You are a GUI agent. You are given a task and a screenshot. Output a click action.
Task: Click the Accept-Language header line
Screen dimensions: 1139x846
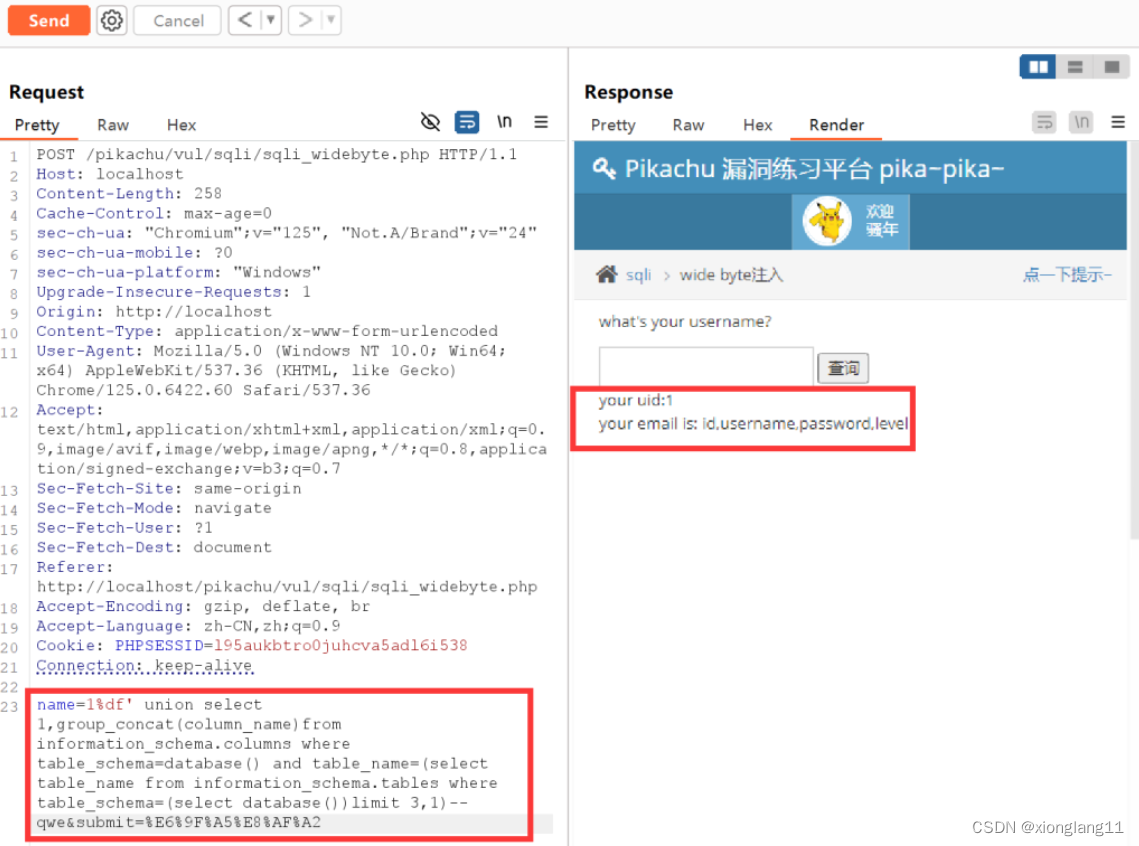click(x=188, y=625)
